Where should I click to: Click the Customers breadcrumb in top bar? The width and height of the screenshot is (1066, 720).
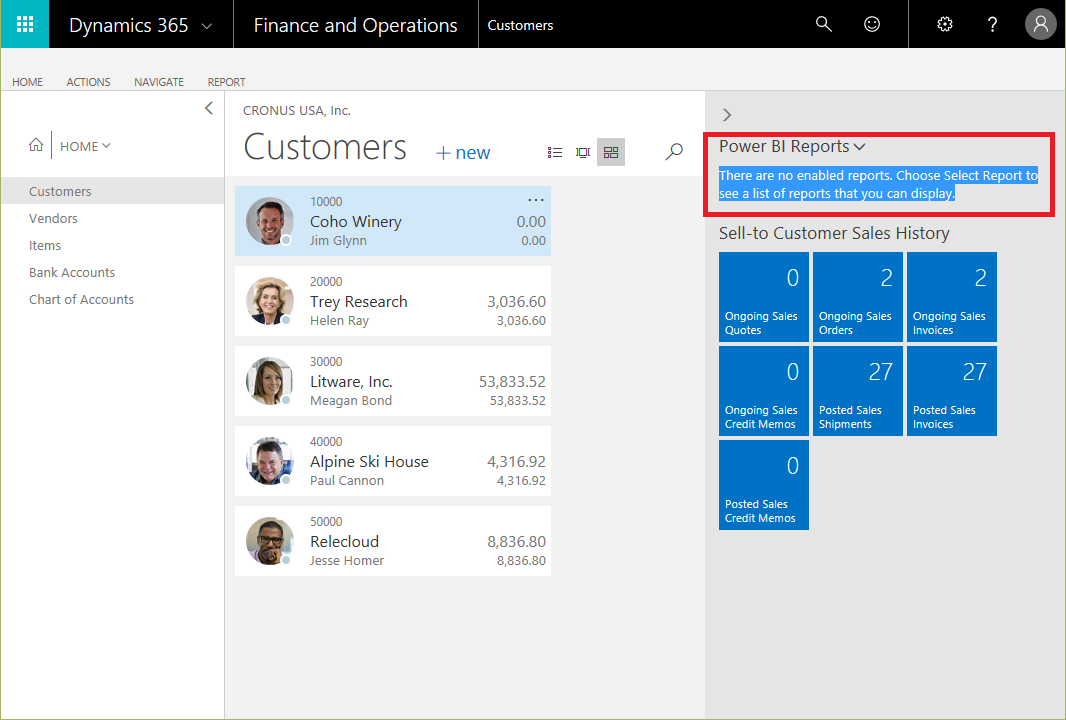[x=520, y=25]
